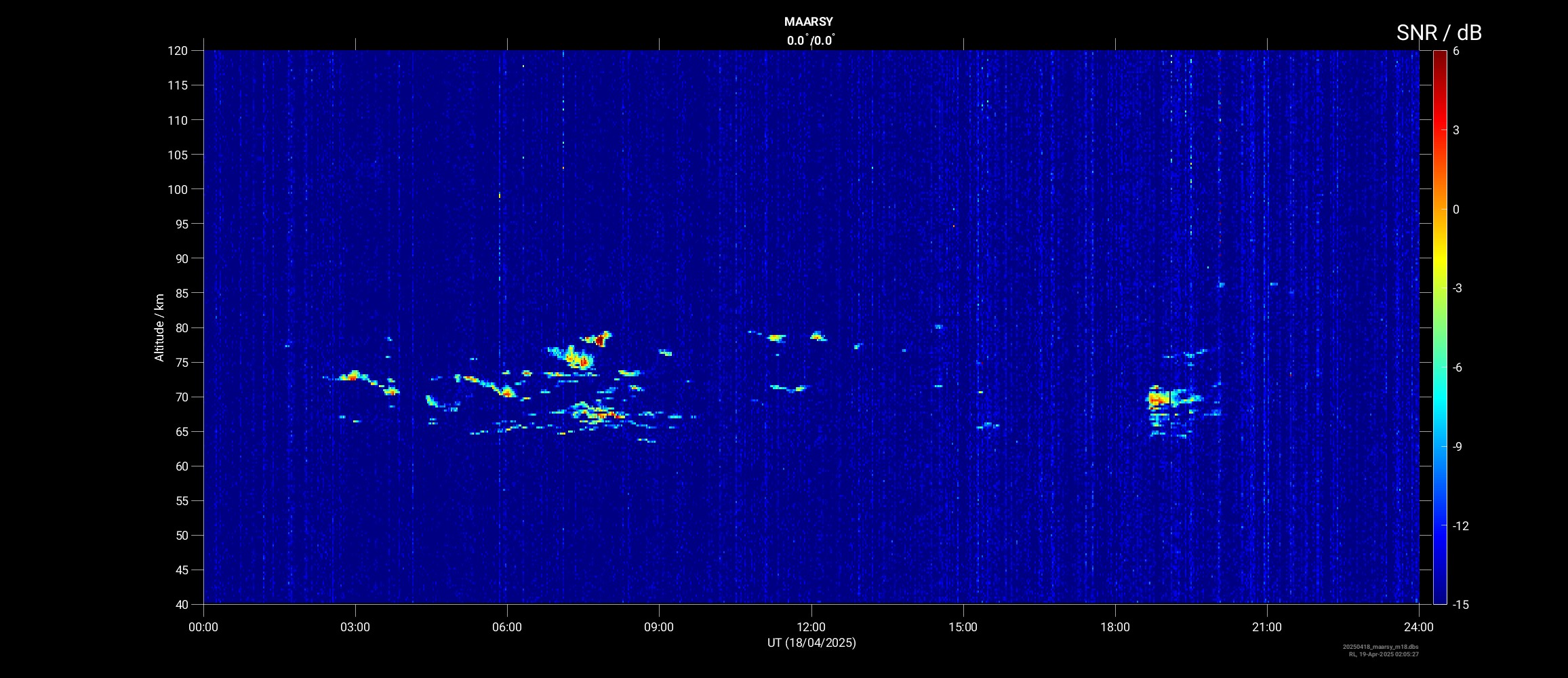Click the Altitude / km axis label
1568x678 pixels.
(159, 327)
